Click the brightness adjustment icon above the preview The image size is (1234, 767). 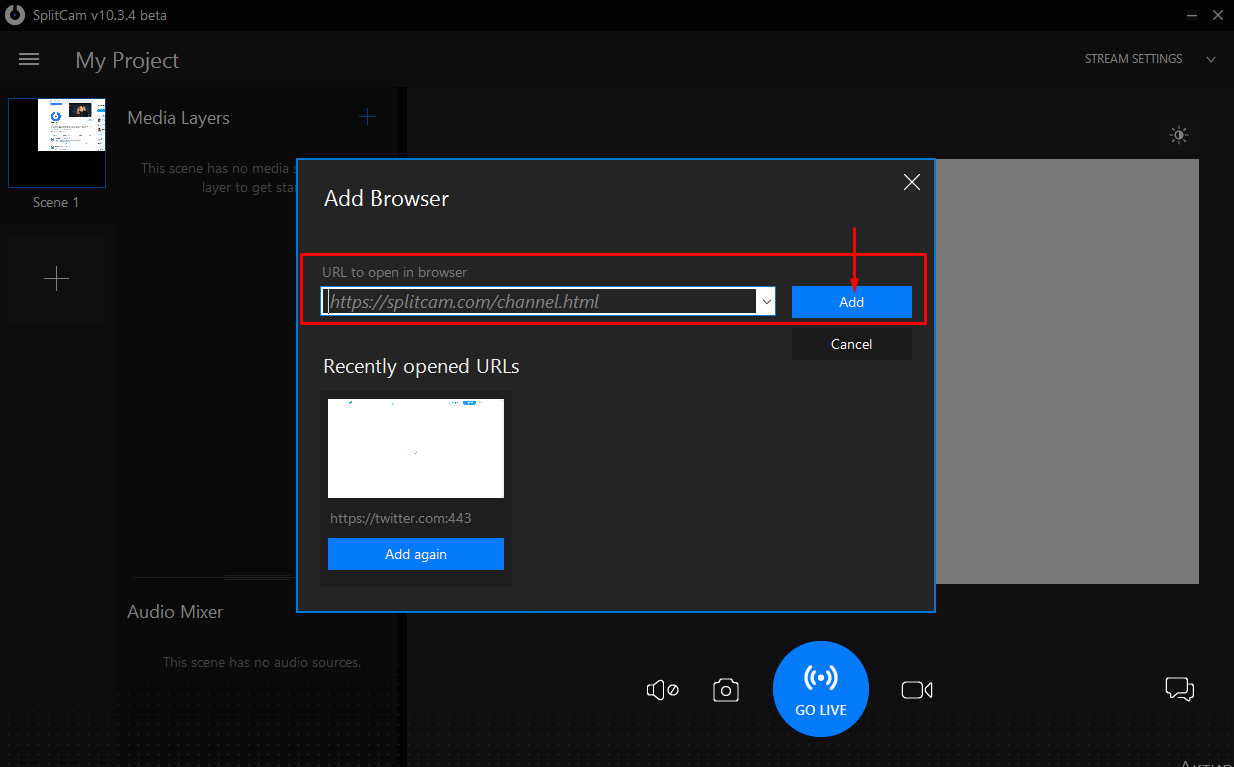[x=1179, y=135]
